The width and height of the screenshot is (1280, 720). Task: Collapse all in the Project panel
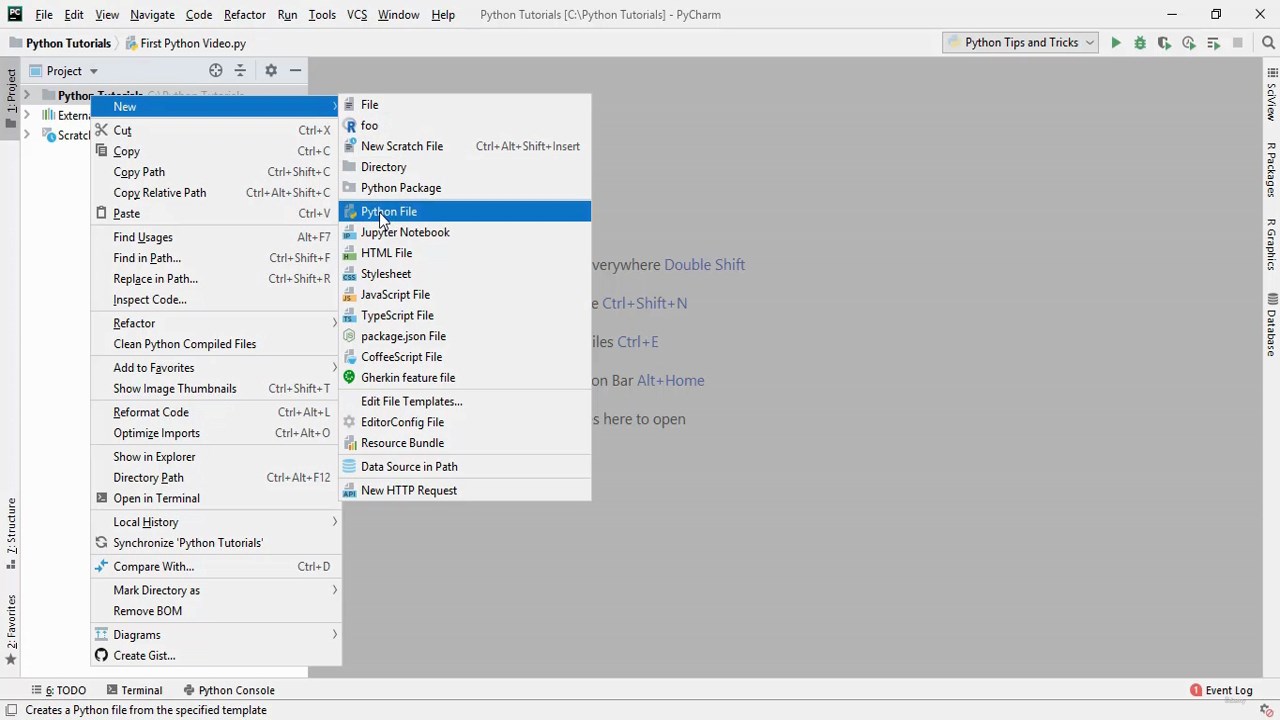pyautogui.click(x=240, y=71)
